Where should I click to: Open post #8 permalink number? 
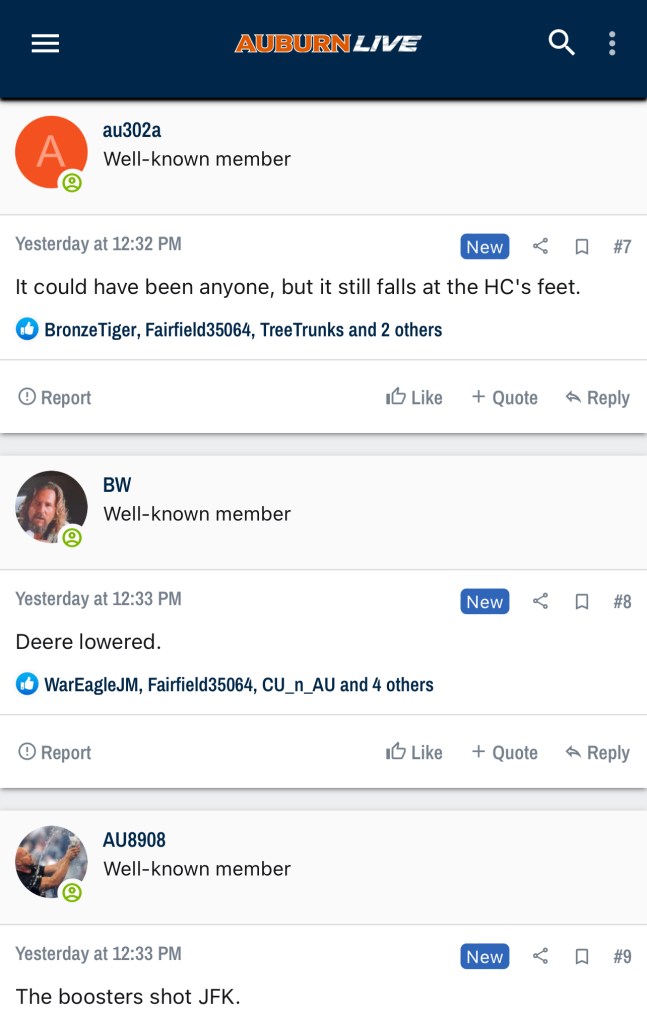pyautogui.click(x=622, y=602)
